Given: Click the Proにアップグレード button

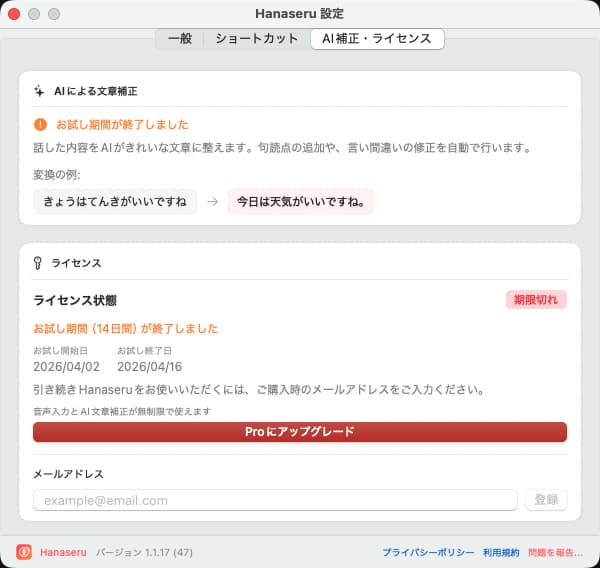Looking at the screenshot, I should point(300,432).
